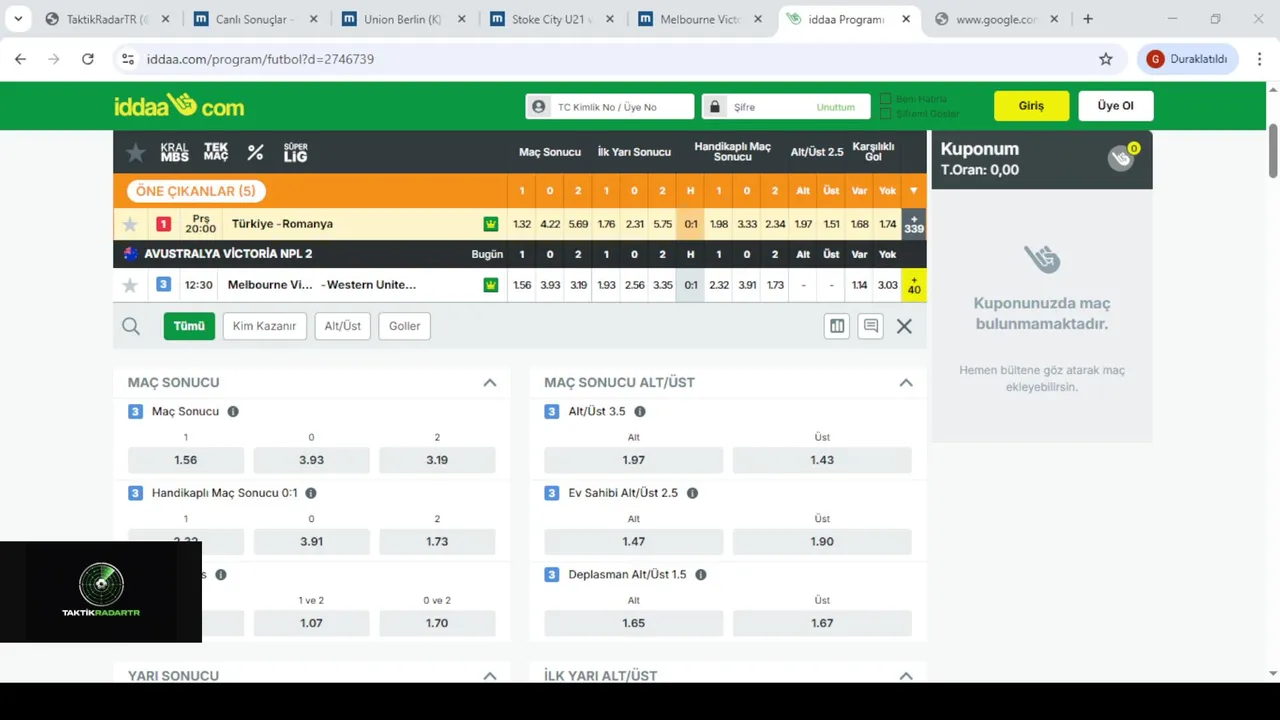Collapse the Maç Sonucu section
The height and width of the screenshot is (720, 1280).
490,382
